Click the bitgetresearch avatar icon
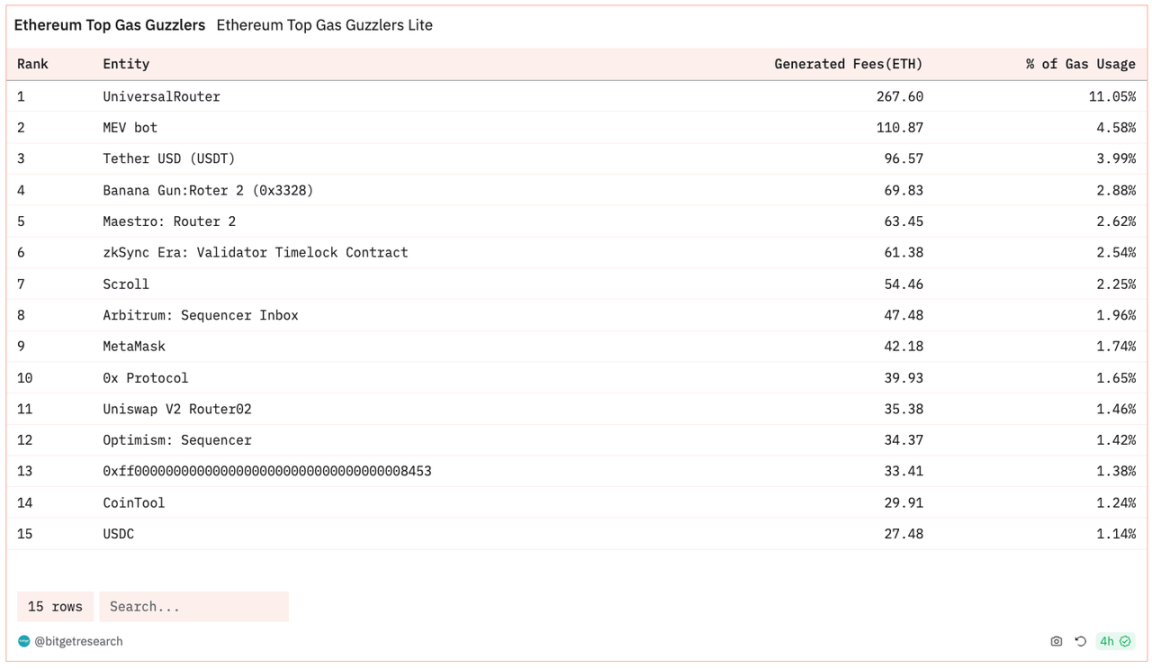This screenshot has width=1152, height=669. pos(24,641)
